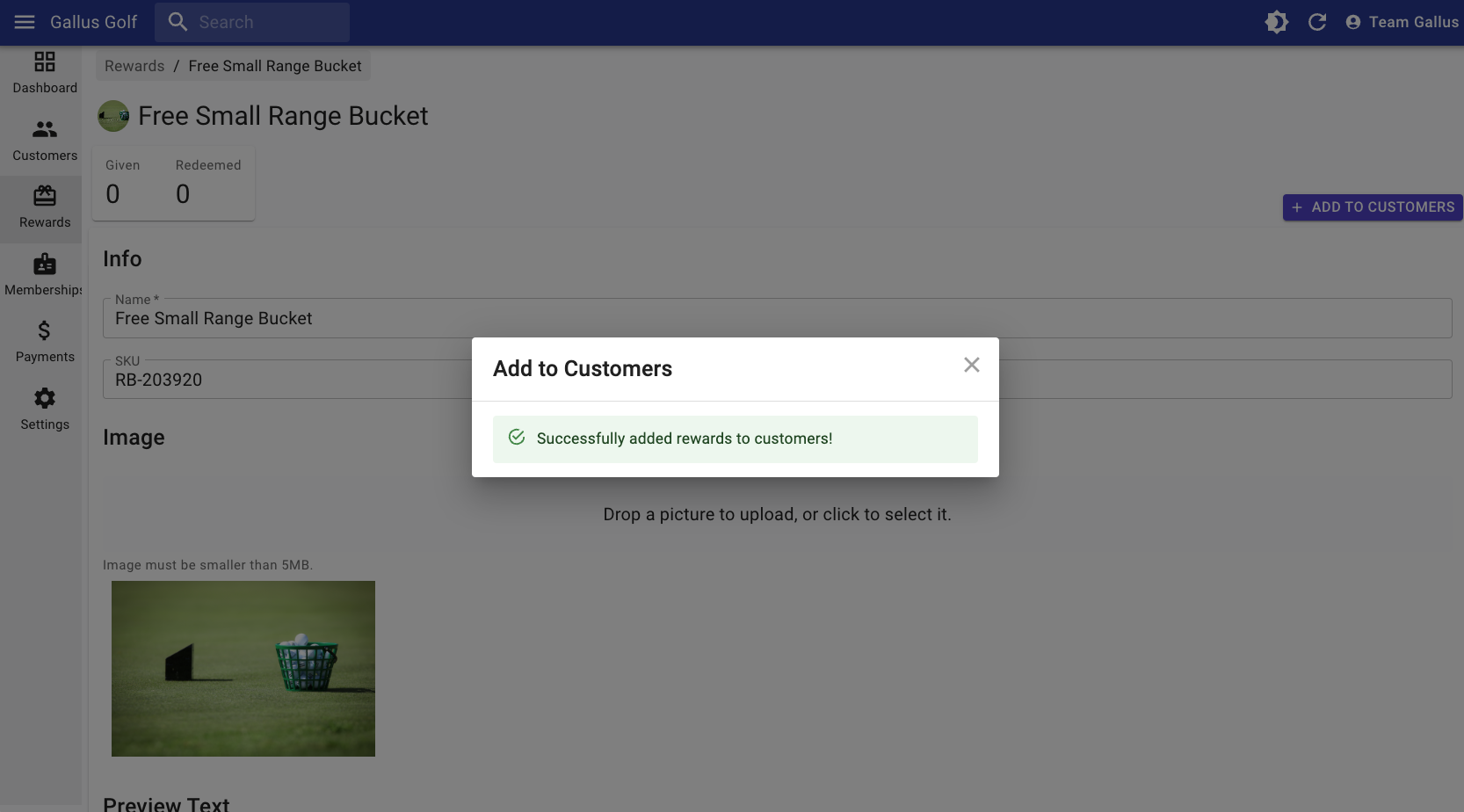
Task: Click the refresh icon in top bar
Action: point(1317,22)
